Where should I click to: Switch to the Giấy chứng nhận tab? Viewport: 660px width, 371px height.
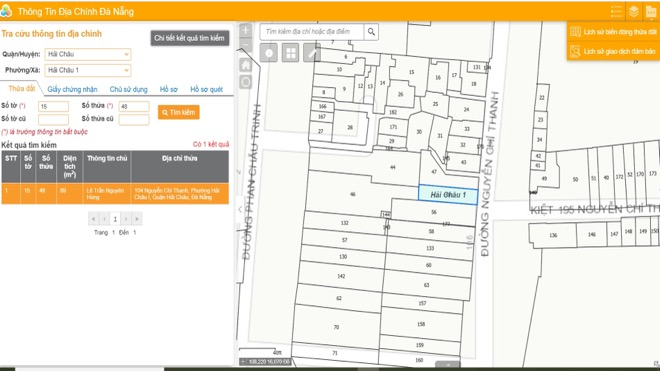click(x=72, y=89)
